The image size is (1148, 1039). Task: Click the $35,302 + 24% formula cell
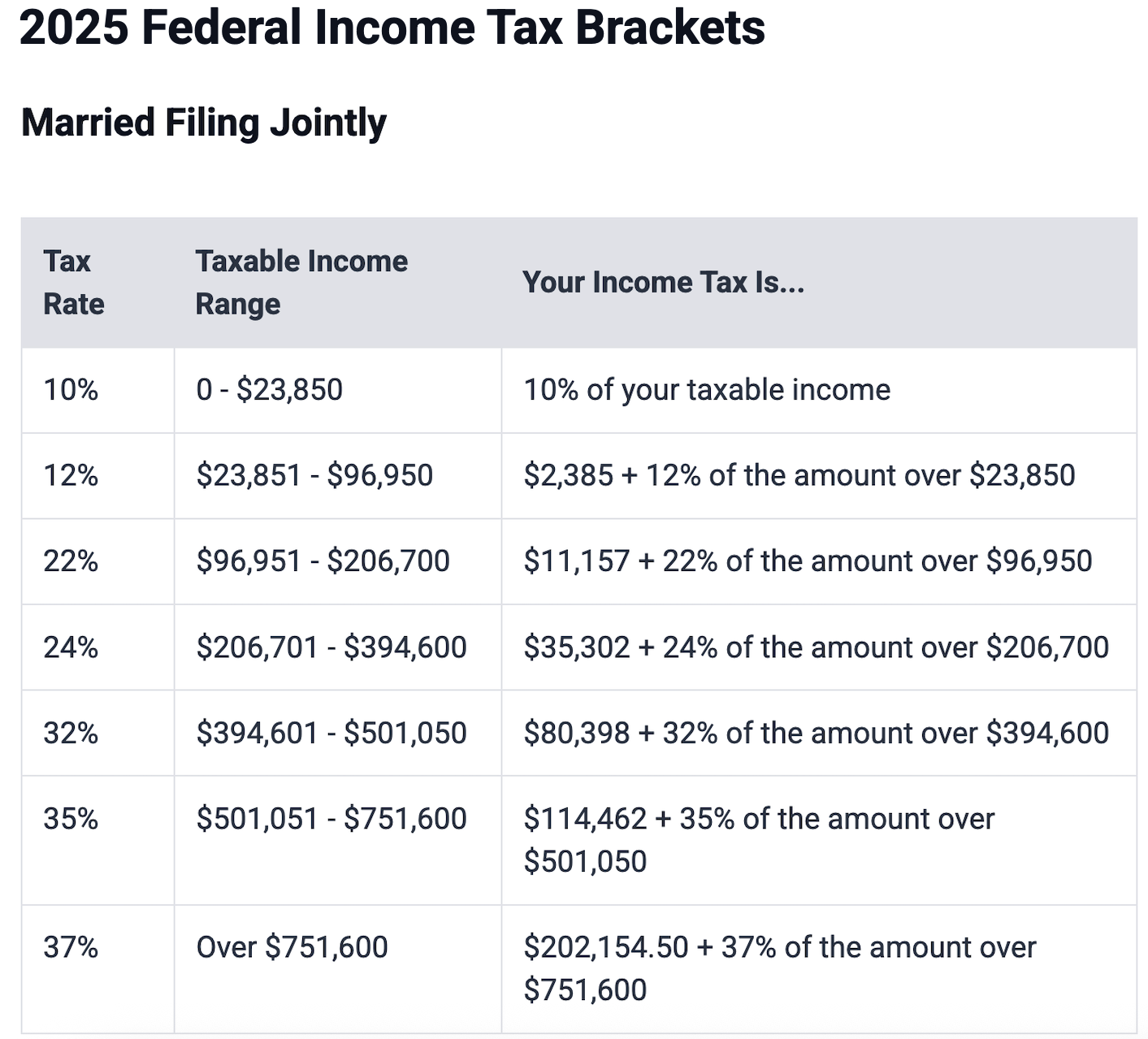pos(817,647)
